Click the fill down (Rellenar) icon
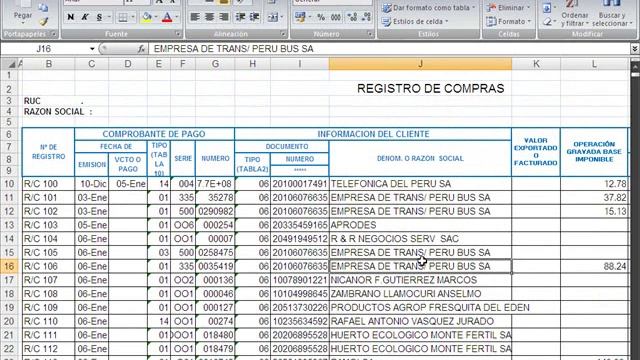640x360 pixels. (547, 8)
